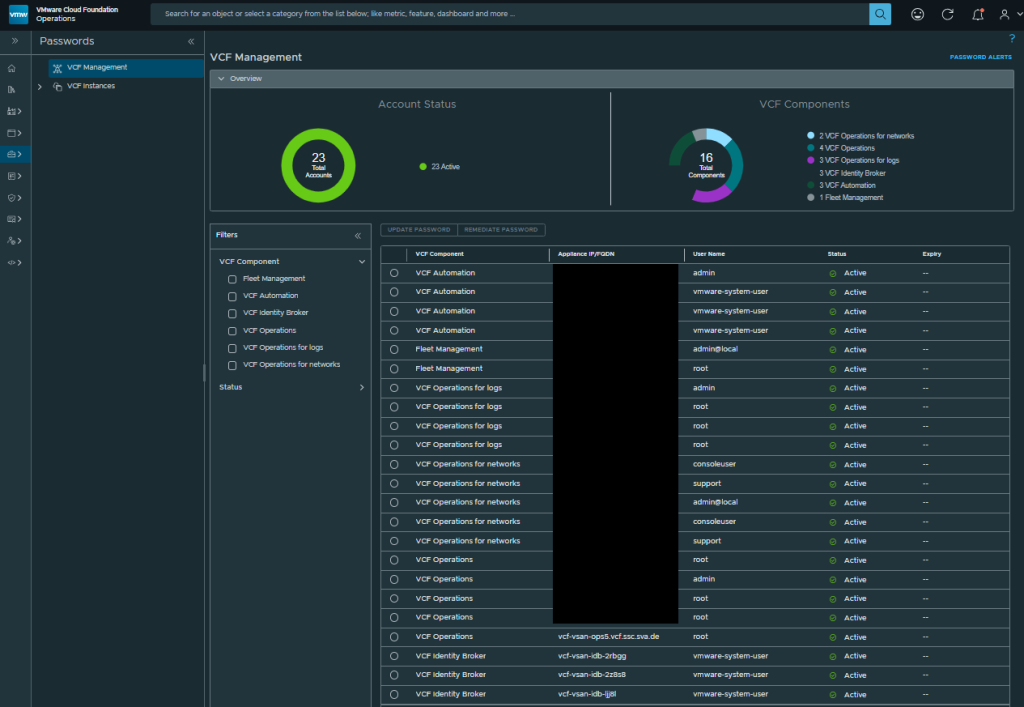The image size is (1024, 707).
Task: Collapse the Overview section
Action: [221, 78]
